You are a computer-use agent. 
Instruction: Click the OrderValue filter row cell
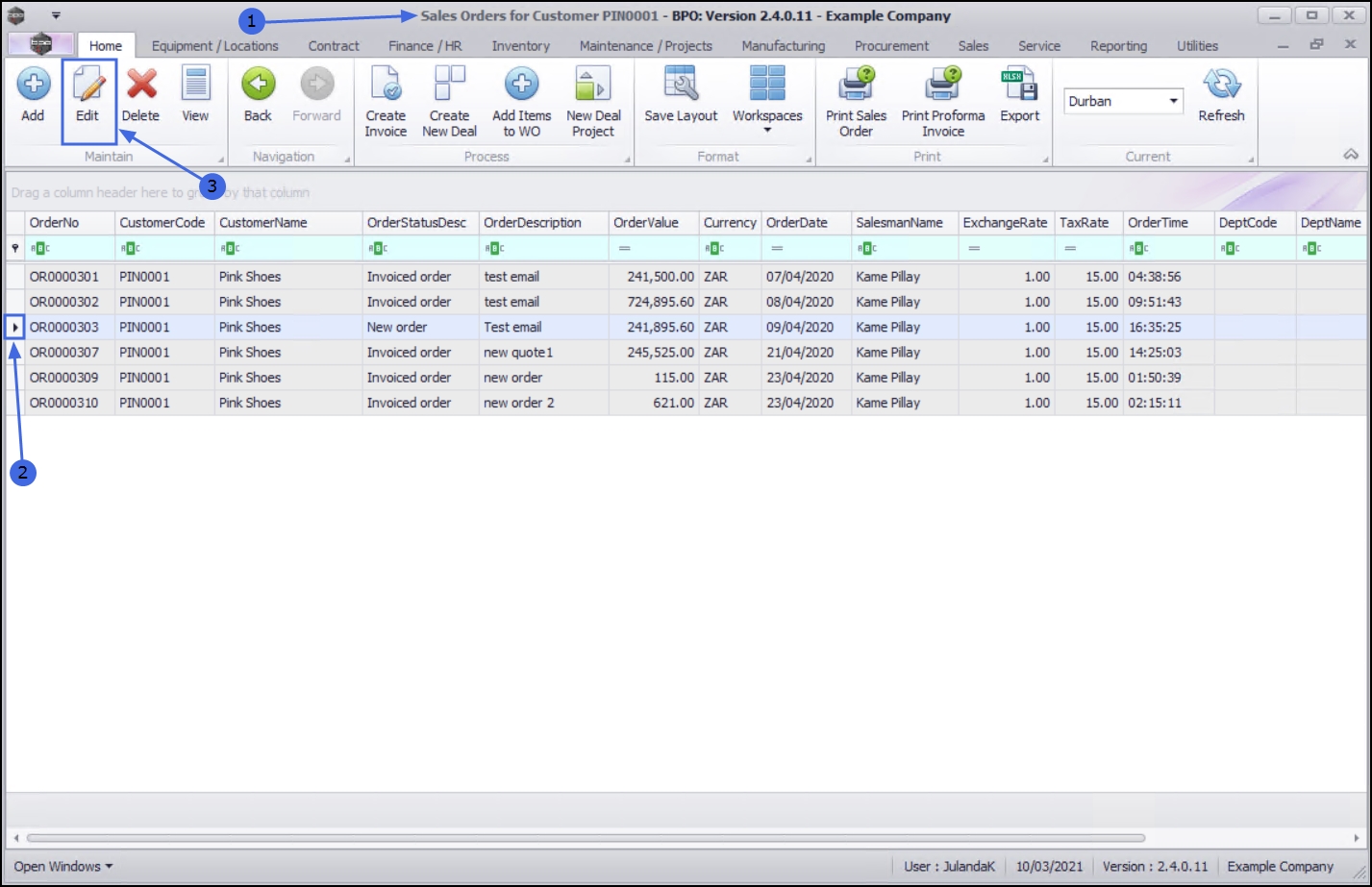(x=654, y=248)
